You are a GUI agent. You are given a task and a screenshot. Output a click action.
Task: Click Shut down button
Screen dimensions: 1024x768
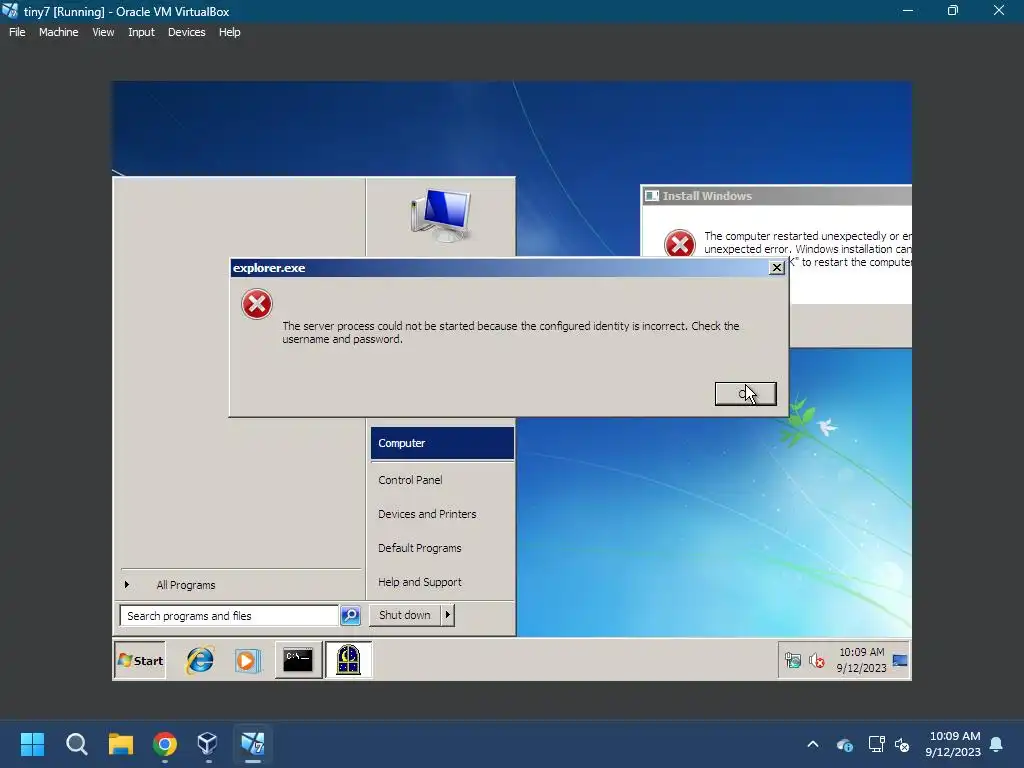coord(405,615)
